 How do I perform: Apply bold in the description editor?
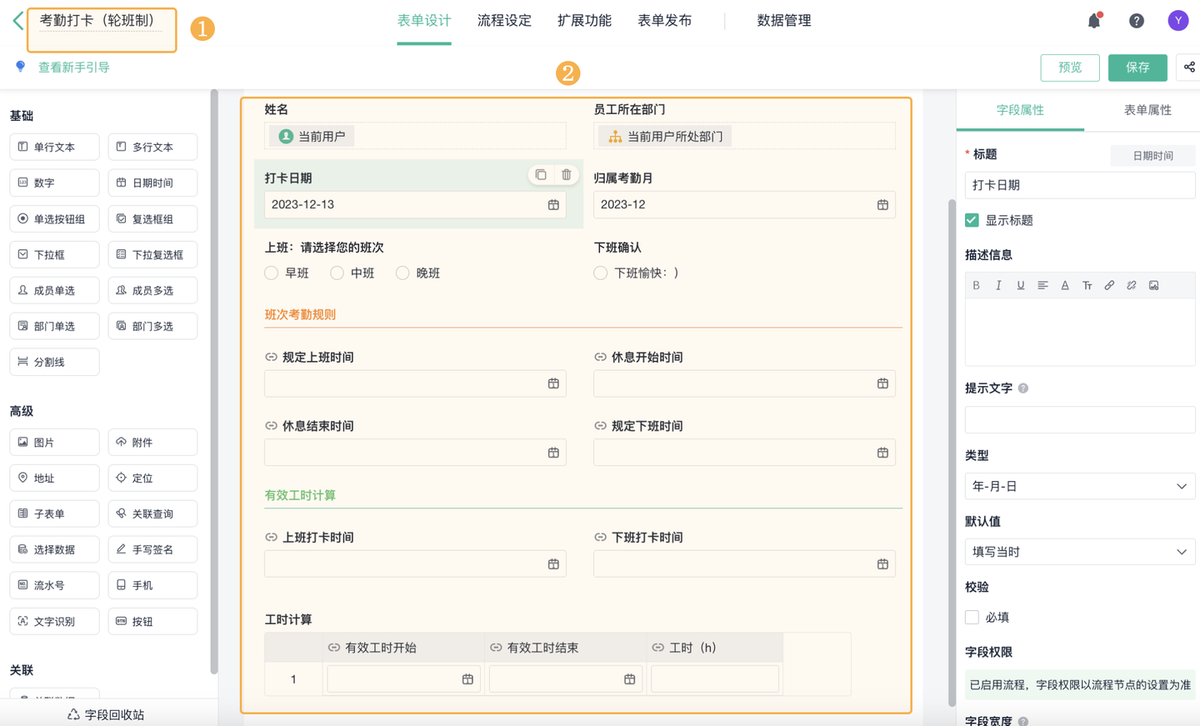pyautogui.click(x=977, y=285)
